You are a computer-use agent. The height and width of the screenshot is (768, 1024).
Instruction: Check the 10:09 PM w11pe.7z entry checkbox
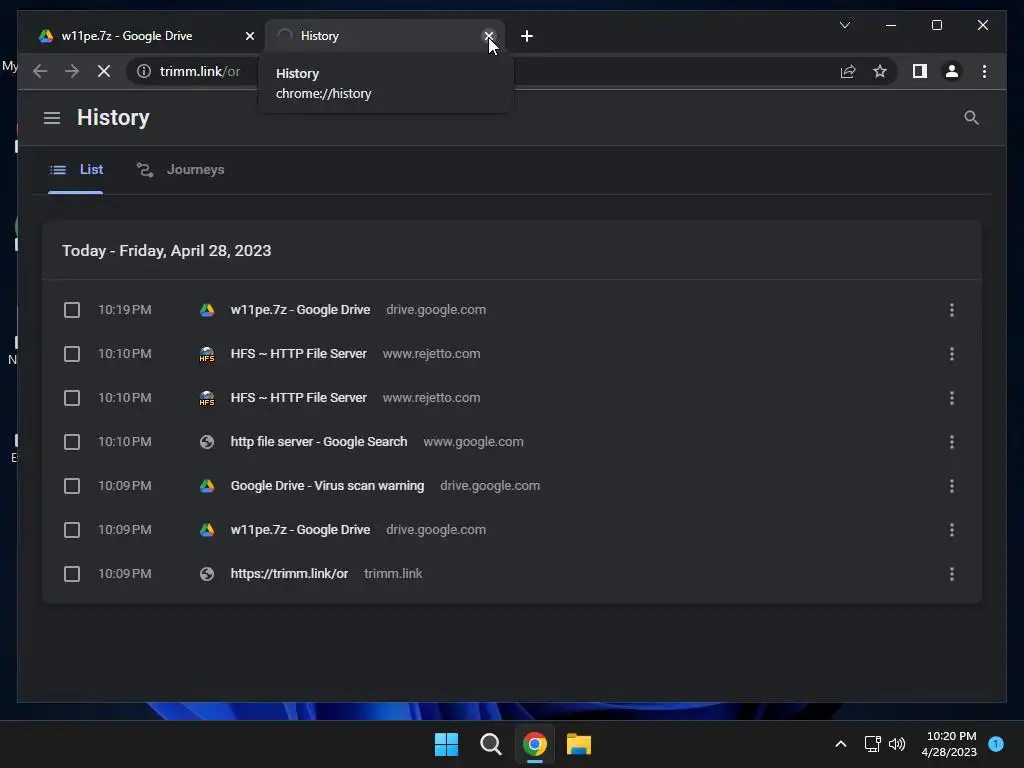72,530
